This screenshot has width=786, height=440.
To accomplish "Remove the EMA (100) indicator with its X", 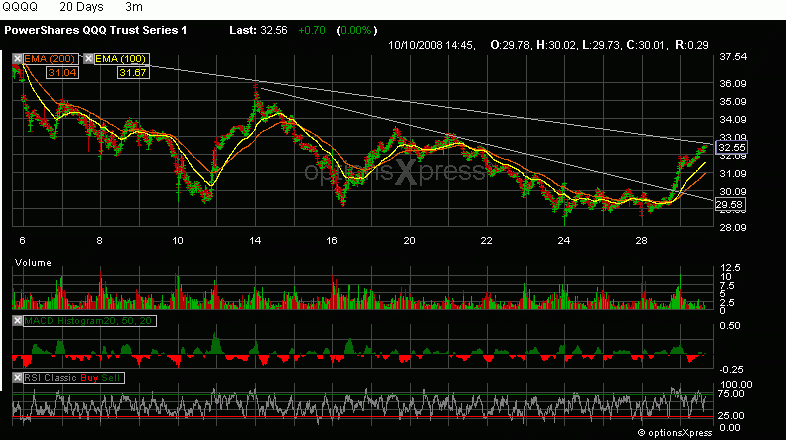I will point(88,59).
